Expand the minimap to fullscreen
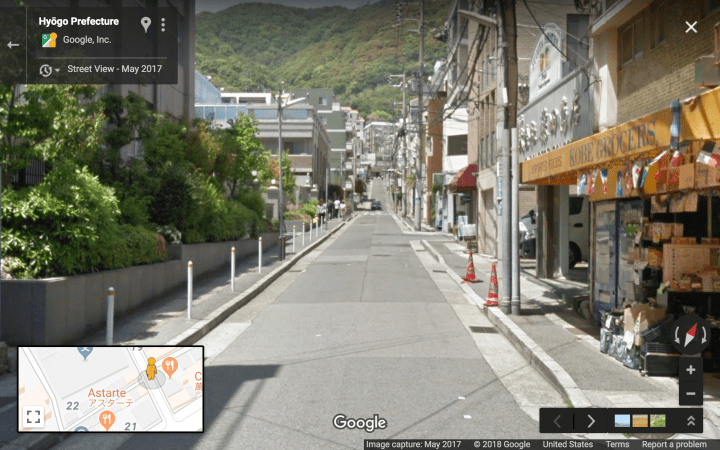 pos(34,416)
